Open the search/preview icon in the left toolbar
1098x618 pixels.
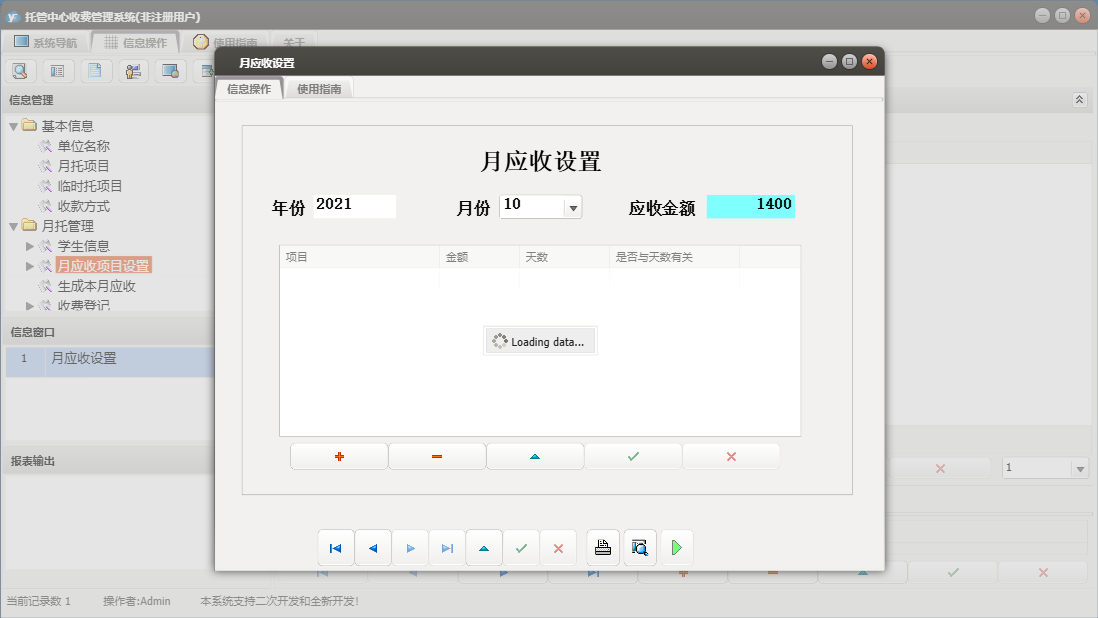[x=20, y=71]
